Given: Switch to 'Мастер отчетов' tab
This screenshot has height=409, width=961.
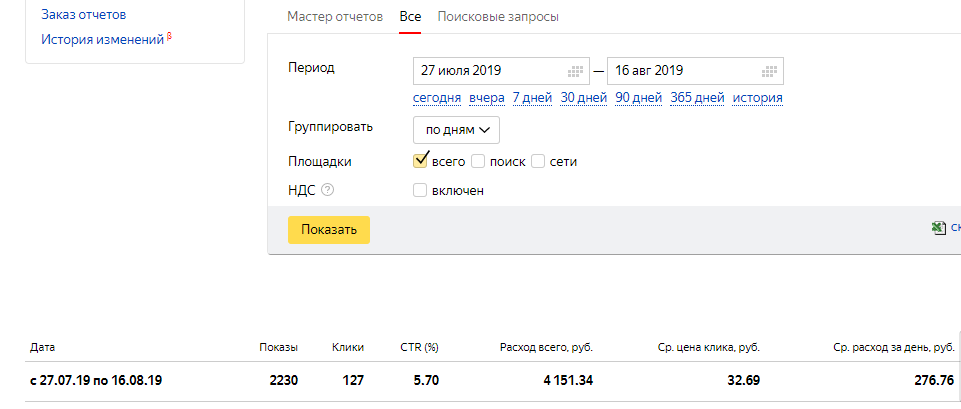Looking at the screenshot, I should pos(335,17).
